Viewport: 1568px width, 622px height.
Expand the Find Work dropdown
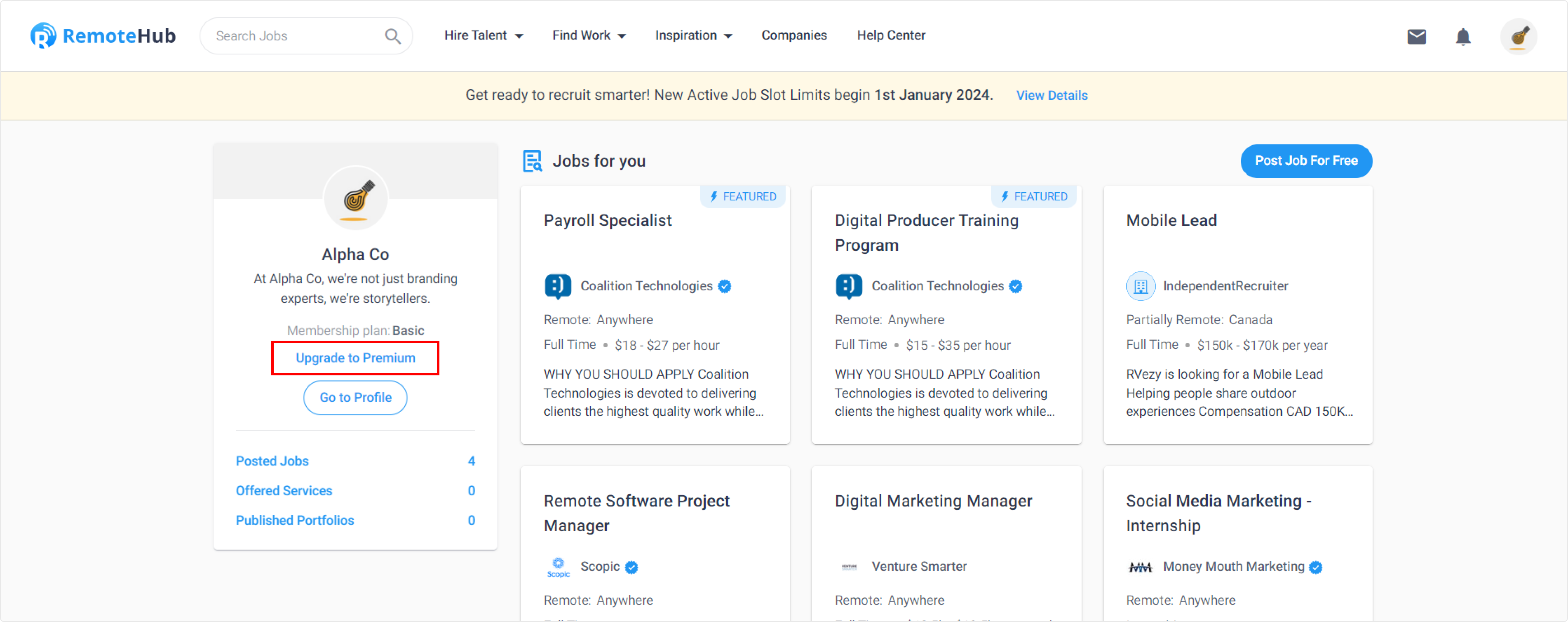[589, 35]
